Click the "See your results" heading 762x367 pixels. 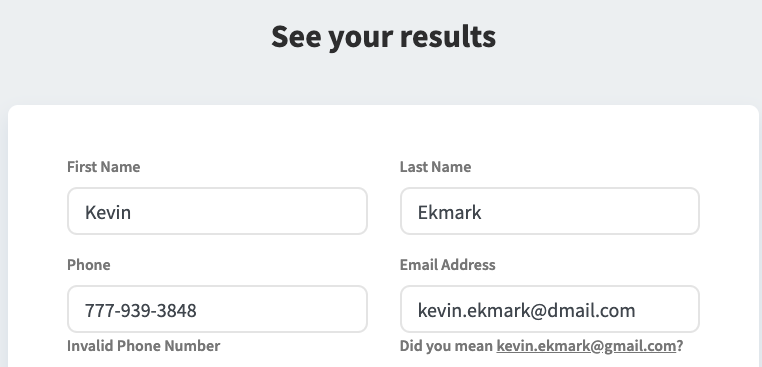[383, 36]
